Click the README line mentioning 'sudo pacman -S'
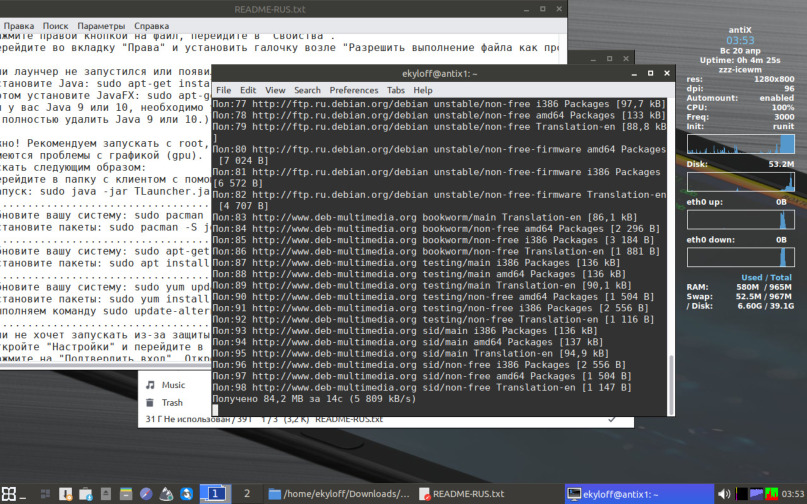 [105, 227]
